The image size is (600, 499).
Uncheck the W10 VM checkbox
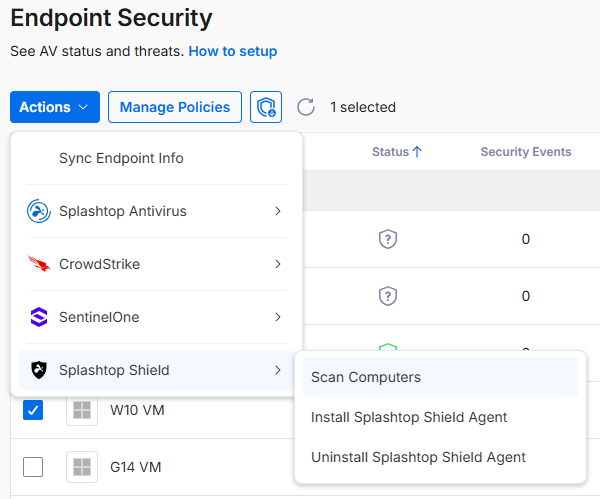[33, 410]
